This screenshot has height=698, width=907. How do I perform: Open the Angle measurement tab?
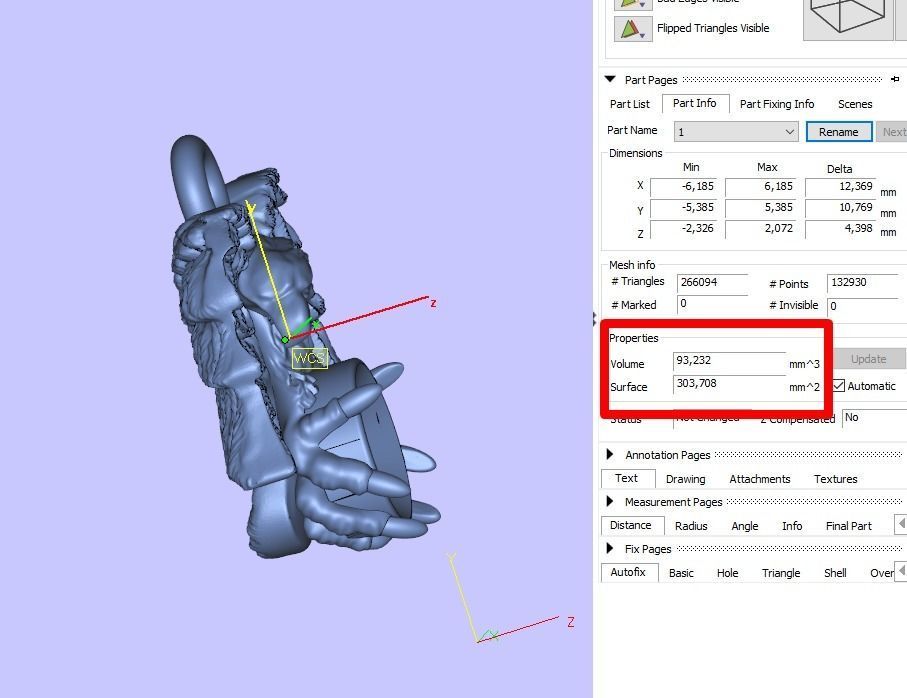pyautogui.click(x=744, y=526)
